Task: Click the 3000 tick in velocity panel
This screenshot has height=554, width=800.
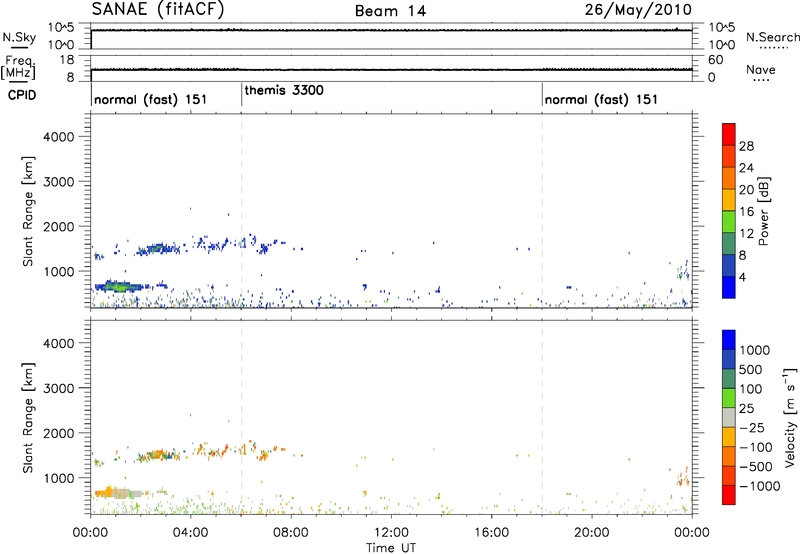Action: coord(58,388)
